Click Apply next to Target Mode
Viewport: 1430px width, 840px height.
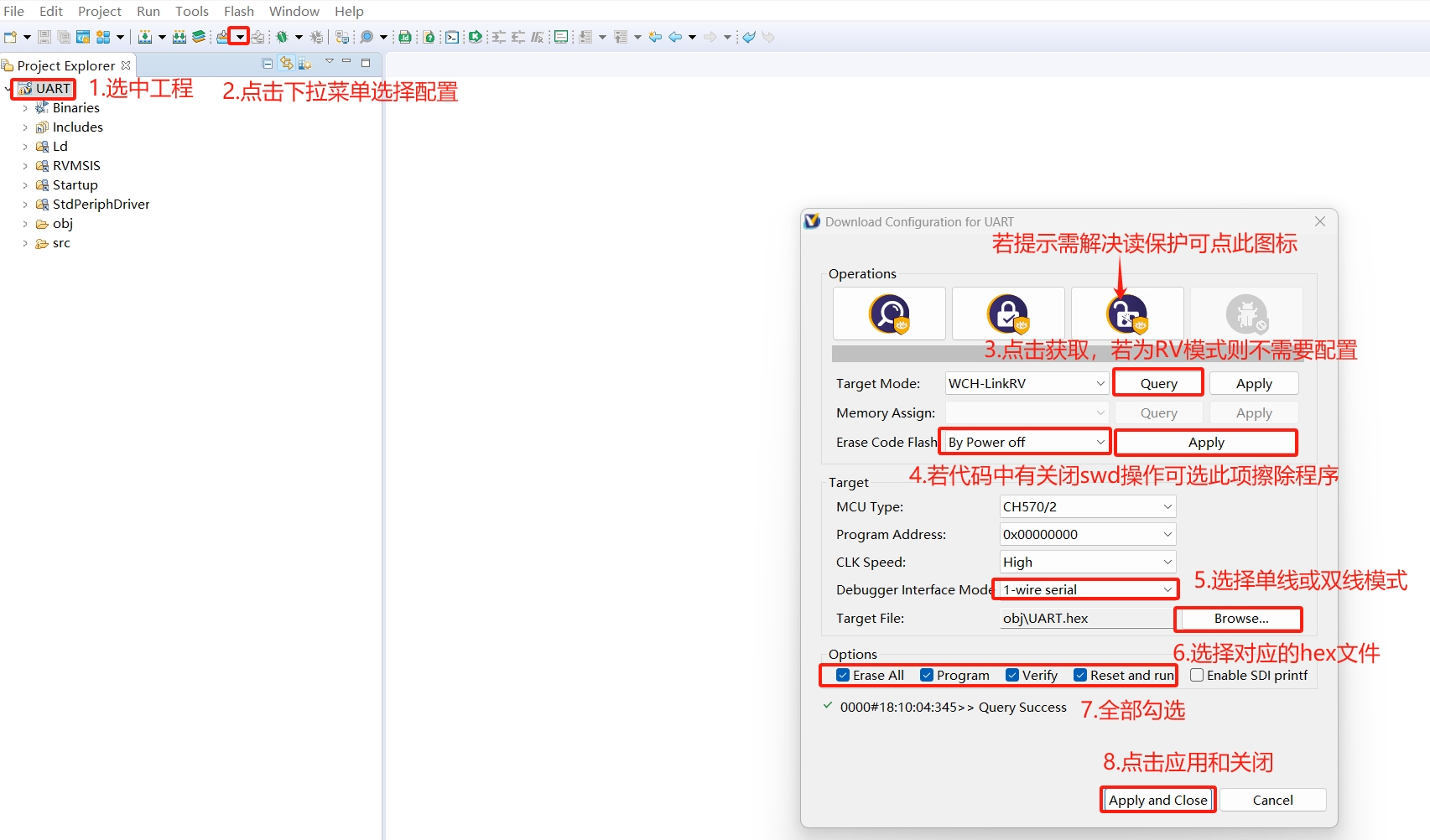(1254, 384)
